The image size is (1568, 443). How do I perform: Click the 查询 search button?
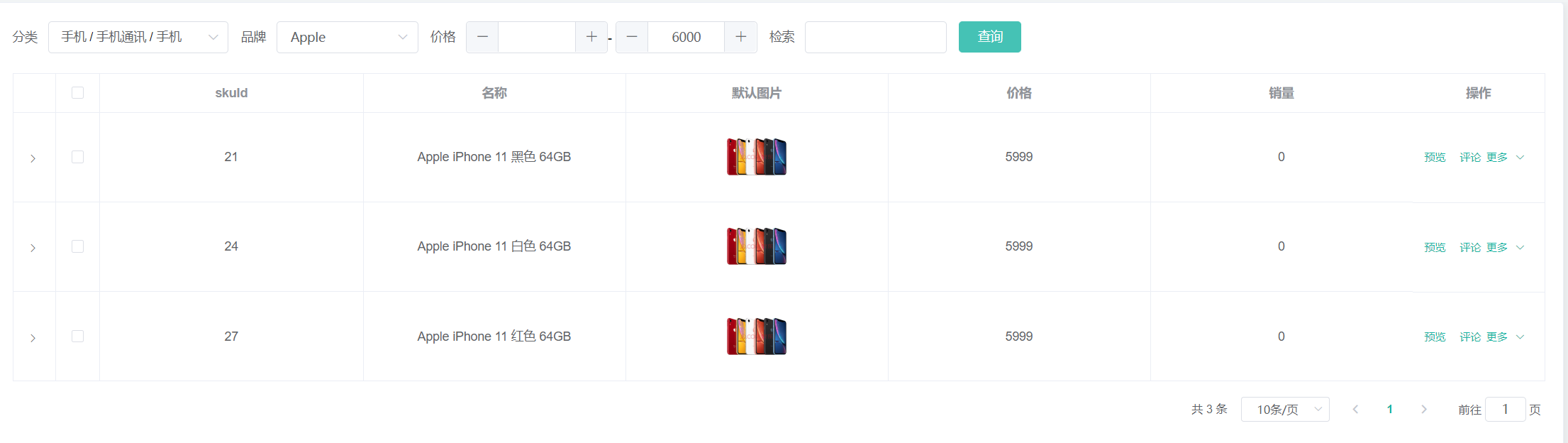click(x=990, y=37)
